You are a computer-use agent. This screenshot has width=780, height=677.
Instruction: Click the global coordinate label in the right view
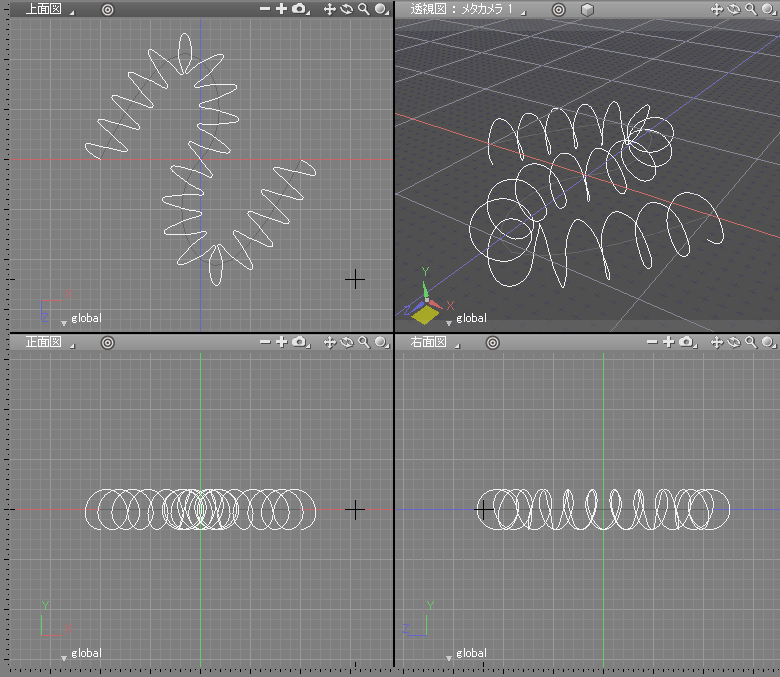471,653
